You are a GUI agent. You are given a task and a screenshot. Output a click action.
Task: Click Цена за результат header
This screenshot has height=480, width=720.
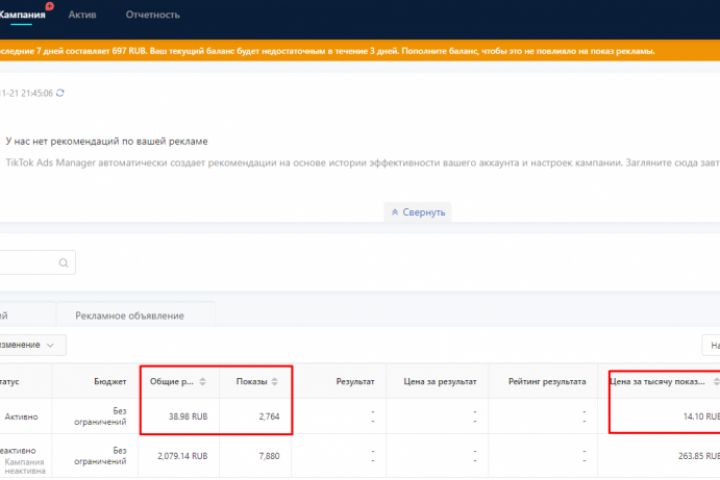point(440,382)
